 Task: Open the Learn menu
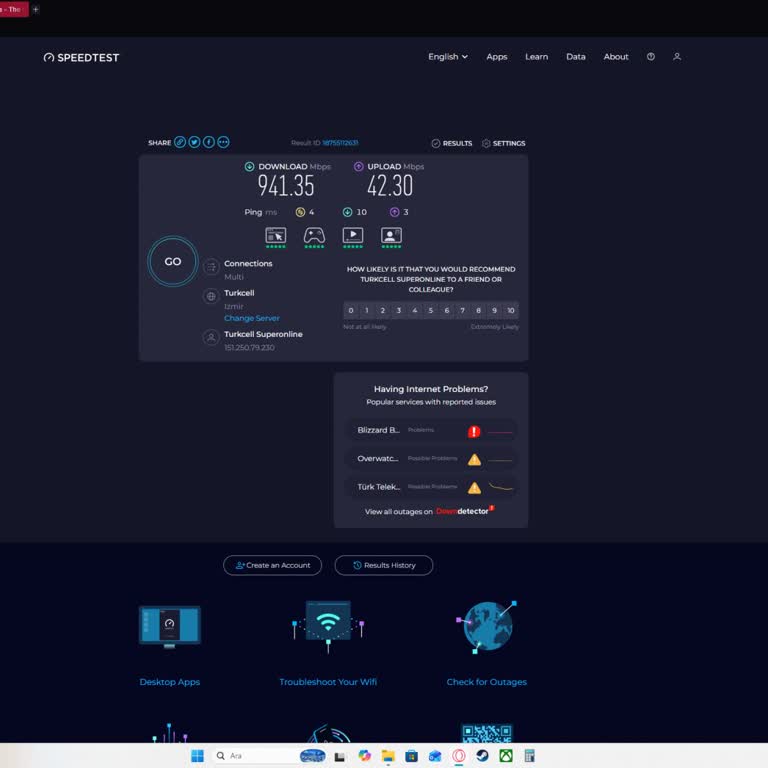536,57
